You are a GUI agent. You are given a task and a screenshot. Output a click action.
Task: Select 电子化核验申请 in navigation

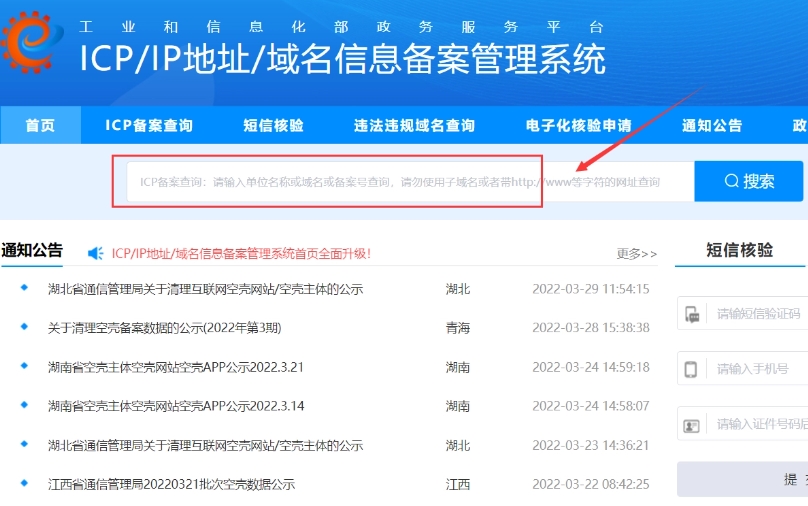tap(578, 126)
